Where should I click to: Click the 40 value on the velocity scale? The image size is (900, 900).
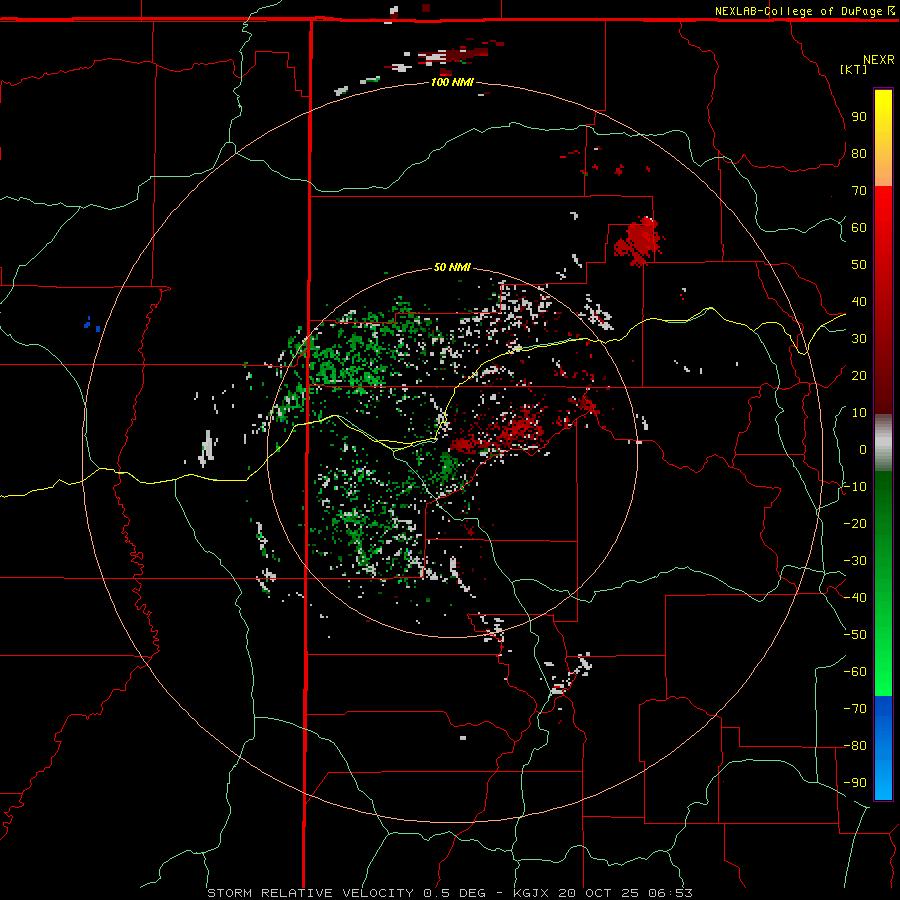point(859,301)
